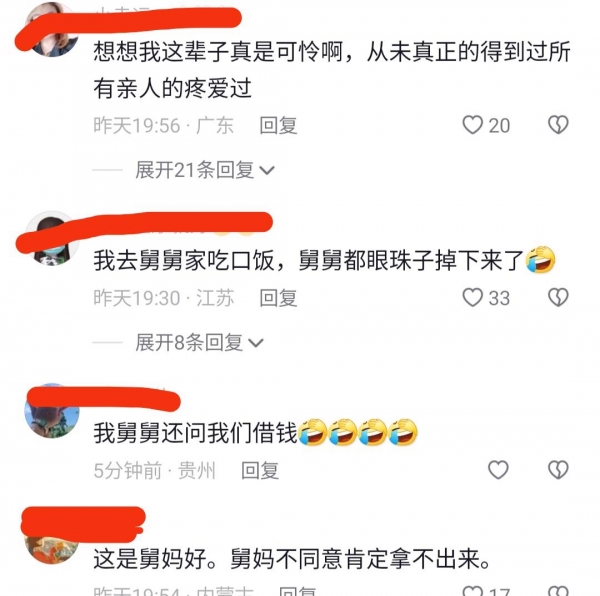
Task: Tap broken heart on the Jiangsu comment
Action: coord(558,297)
